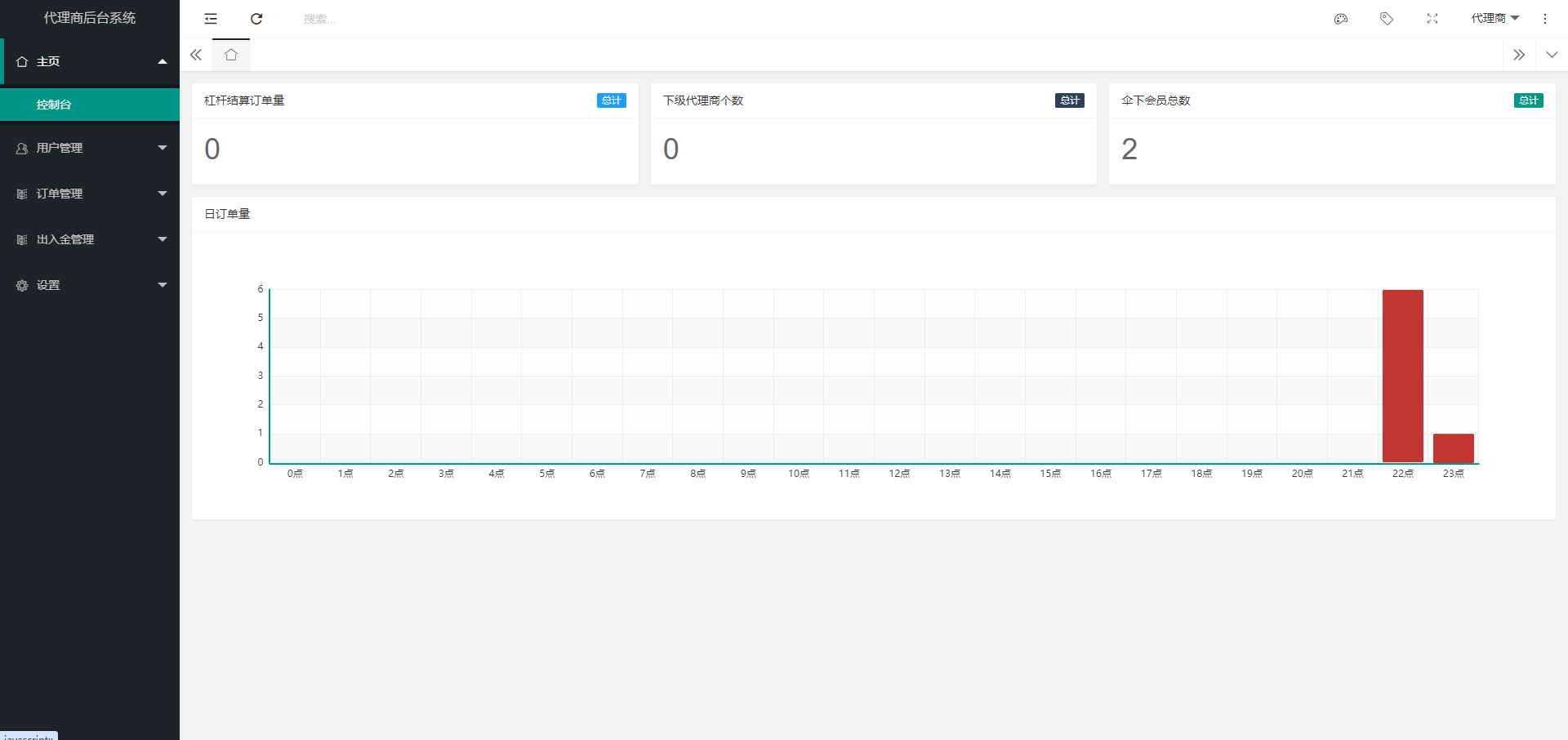The width and height of the screenshot is (1568, 740).
Task: Click the 22点 red bar in chart
Action: pos(1403,376)
